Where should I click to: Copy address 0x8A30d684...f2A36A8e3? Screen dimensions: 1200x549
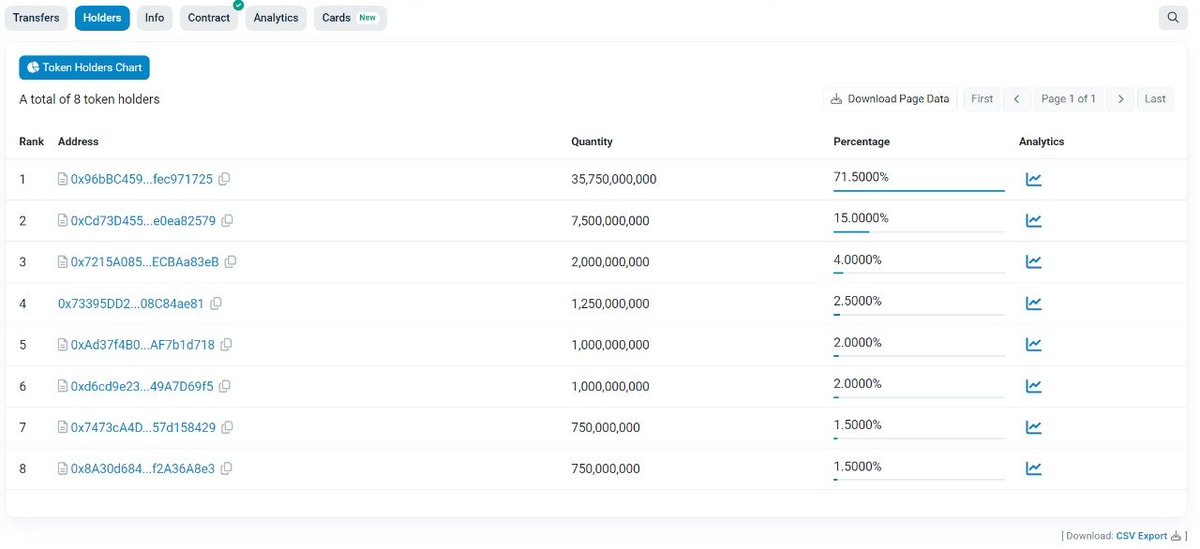coord(226,468)
